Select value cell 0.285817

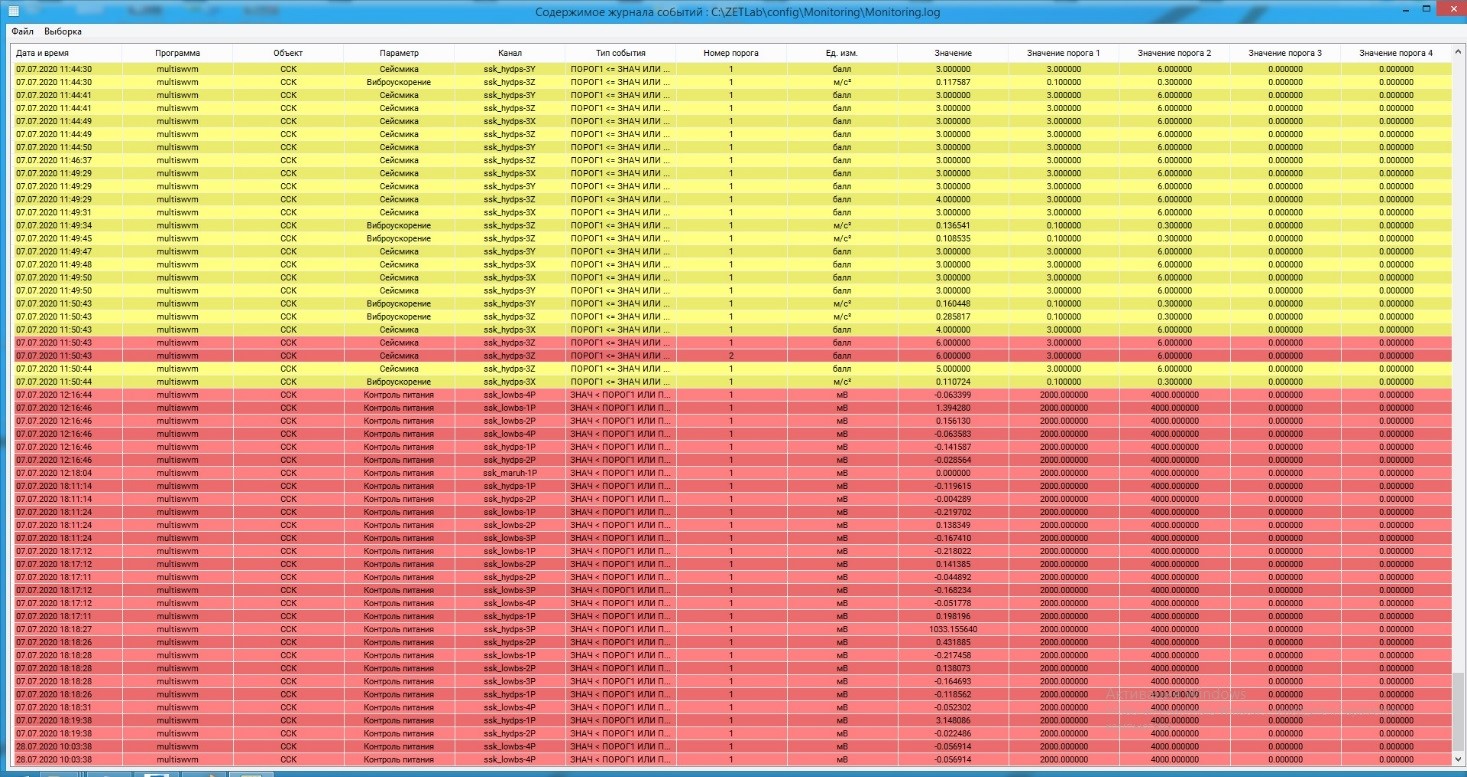click(953, 316)
